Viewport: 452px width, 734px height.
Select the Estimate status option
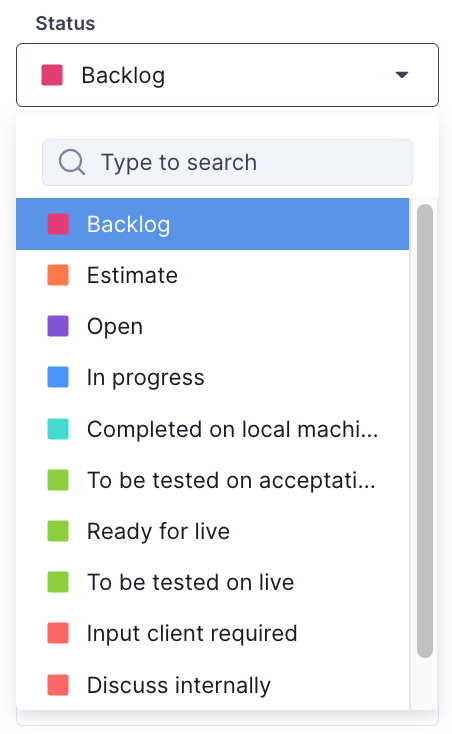212,275
